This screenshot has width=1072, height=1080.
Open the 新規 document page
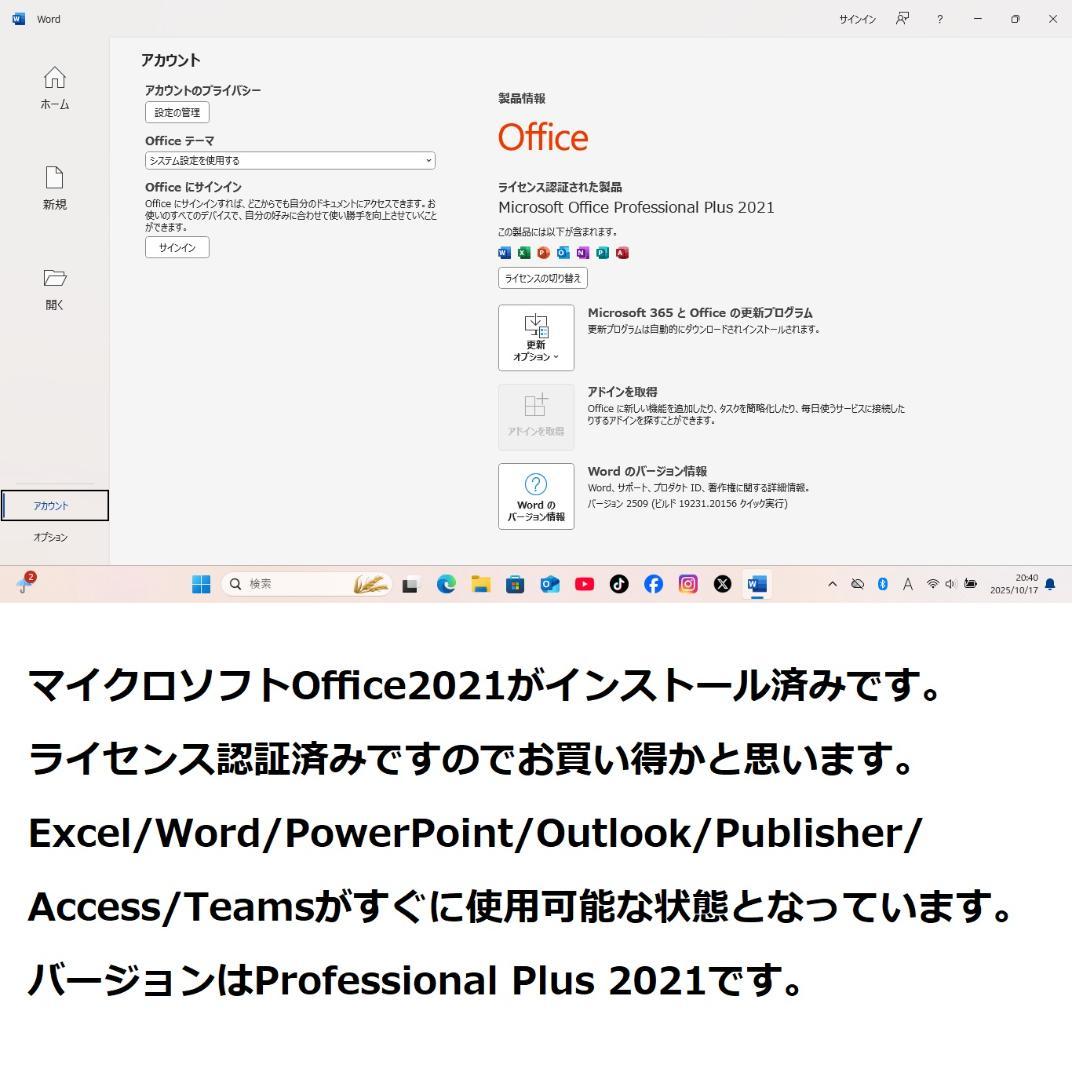(x=54, y=187)
